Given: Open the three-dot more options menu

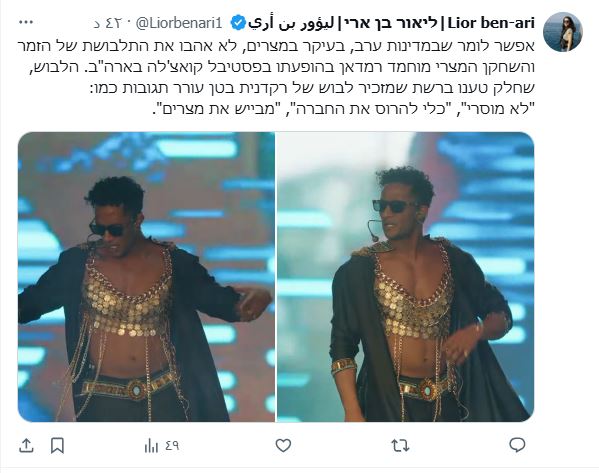Looking at the screenshot, I should tap(26, 23).
